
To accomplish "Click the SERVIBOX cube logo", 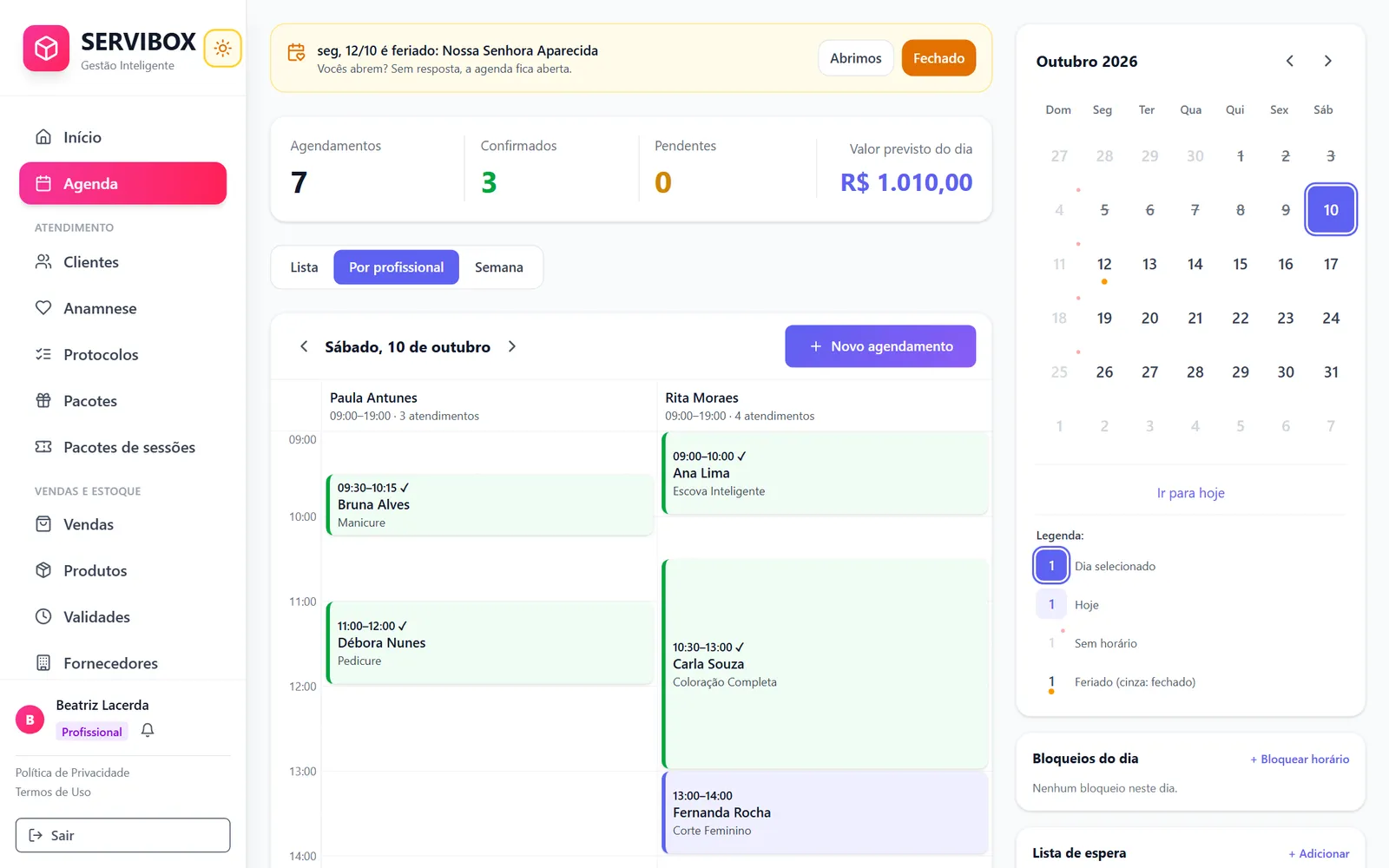I will [46, 48].
